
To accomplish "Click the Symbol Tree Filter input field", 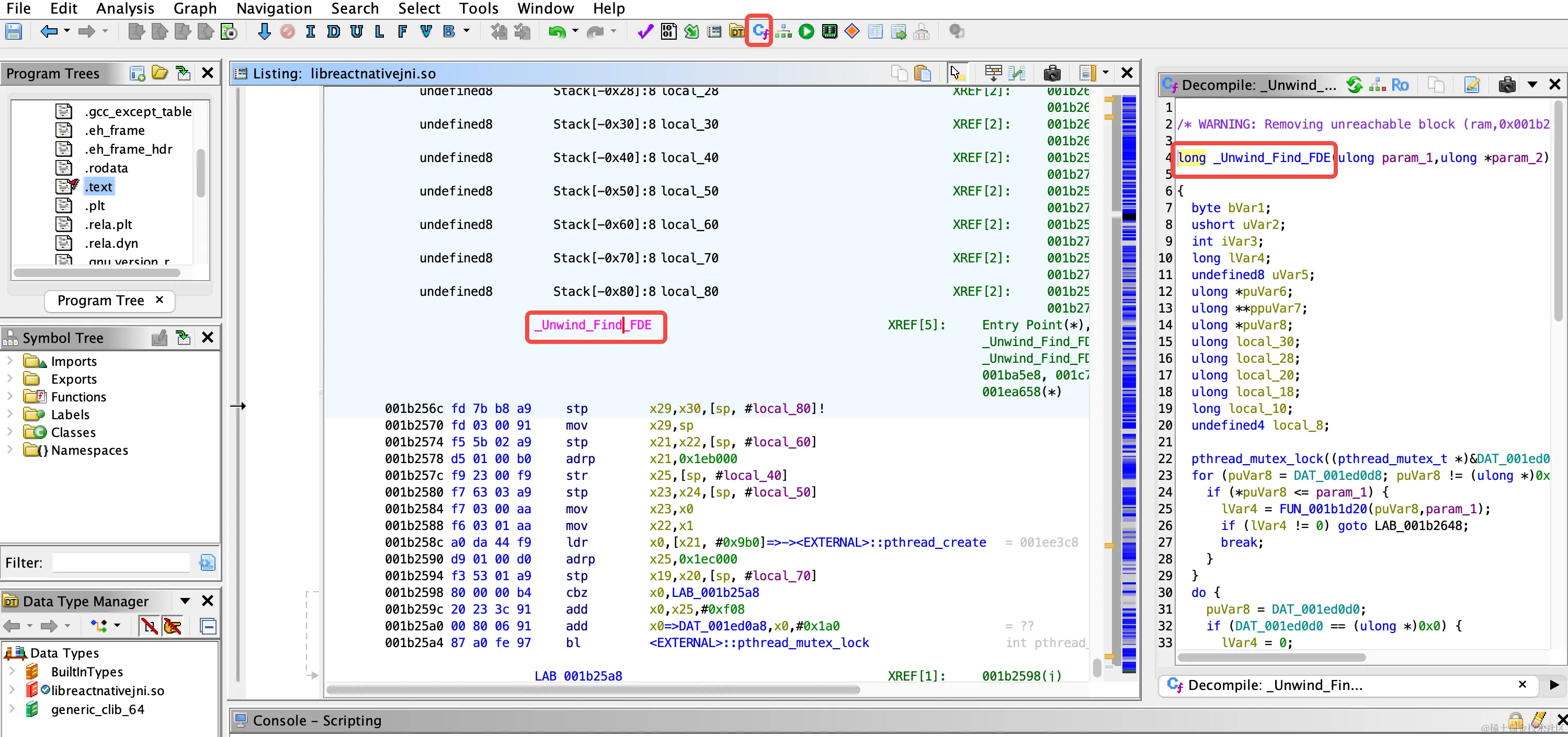I will (122, 562).
